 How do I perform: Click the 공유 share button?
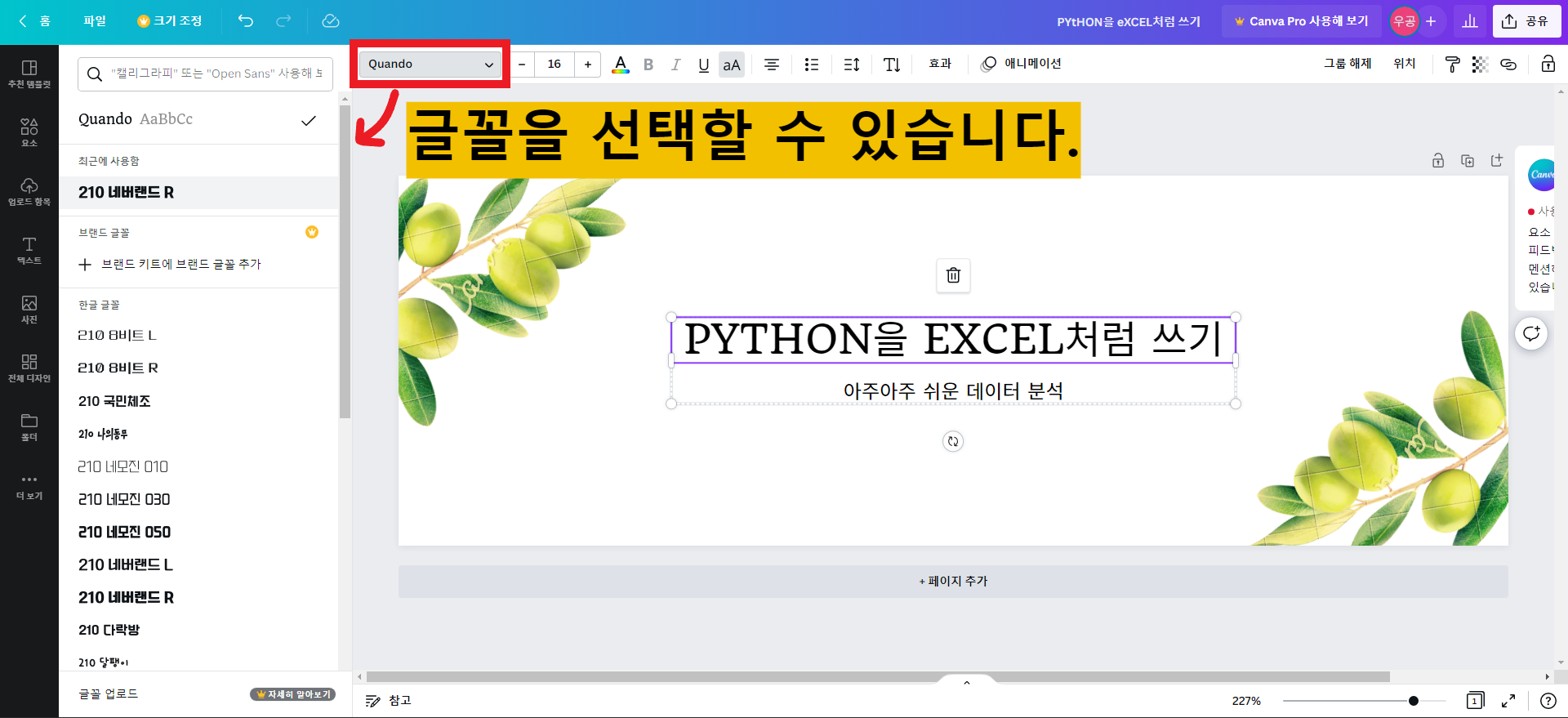1526,21
